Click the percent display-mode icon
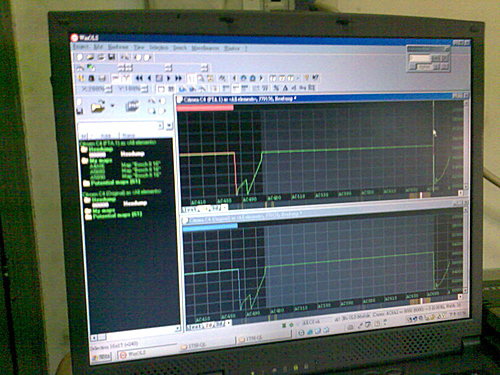Screen dimensions: 500x375 coord(276,88)
